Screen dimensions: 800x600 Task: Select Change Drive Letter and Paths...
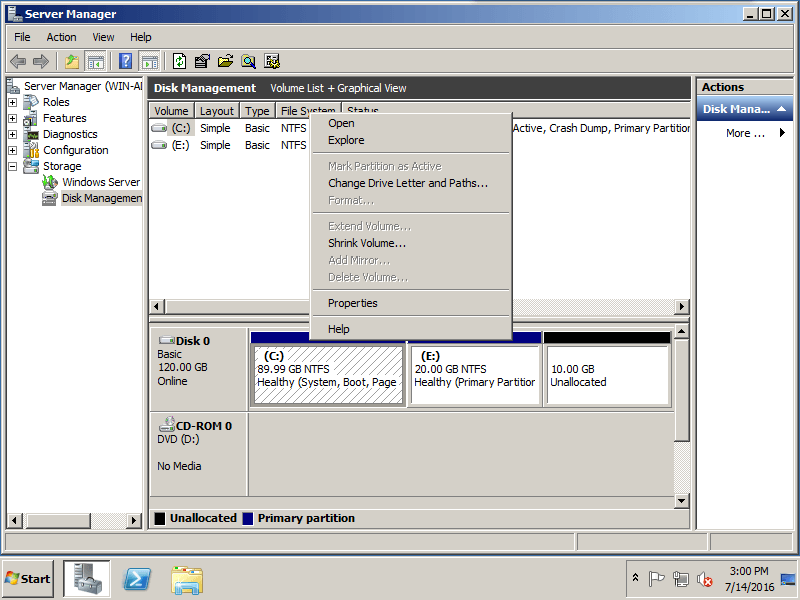pos(410,183)
